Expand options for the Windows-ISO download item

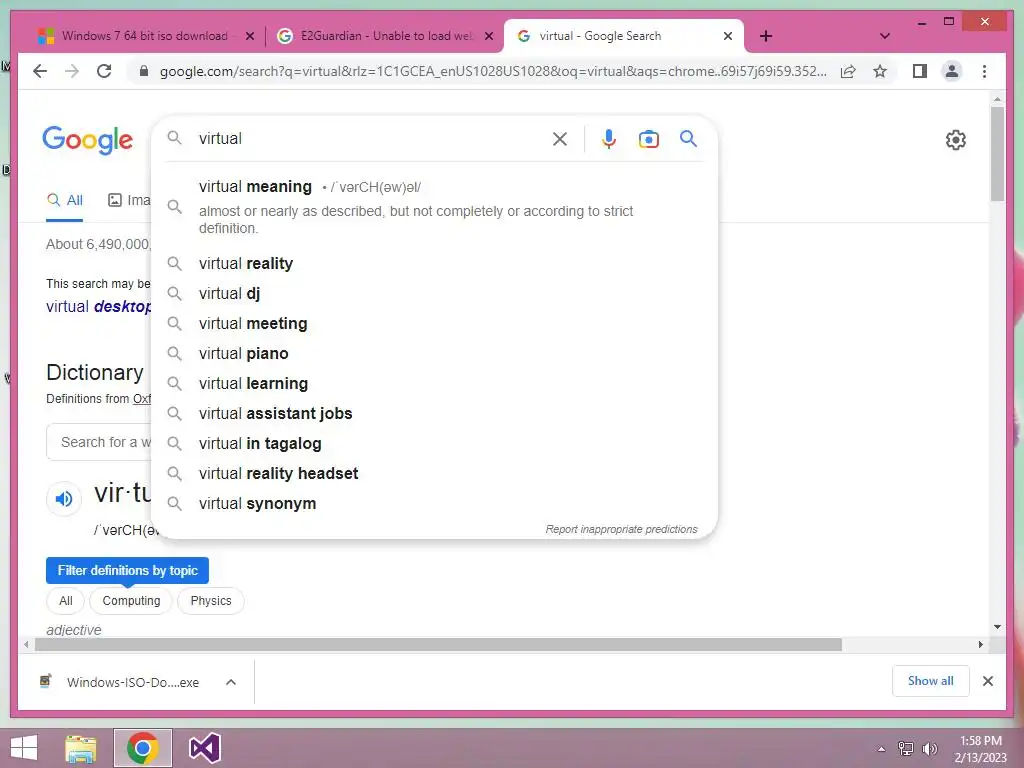(231, 682)
